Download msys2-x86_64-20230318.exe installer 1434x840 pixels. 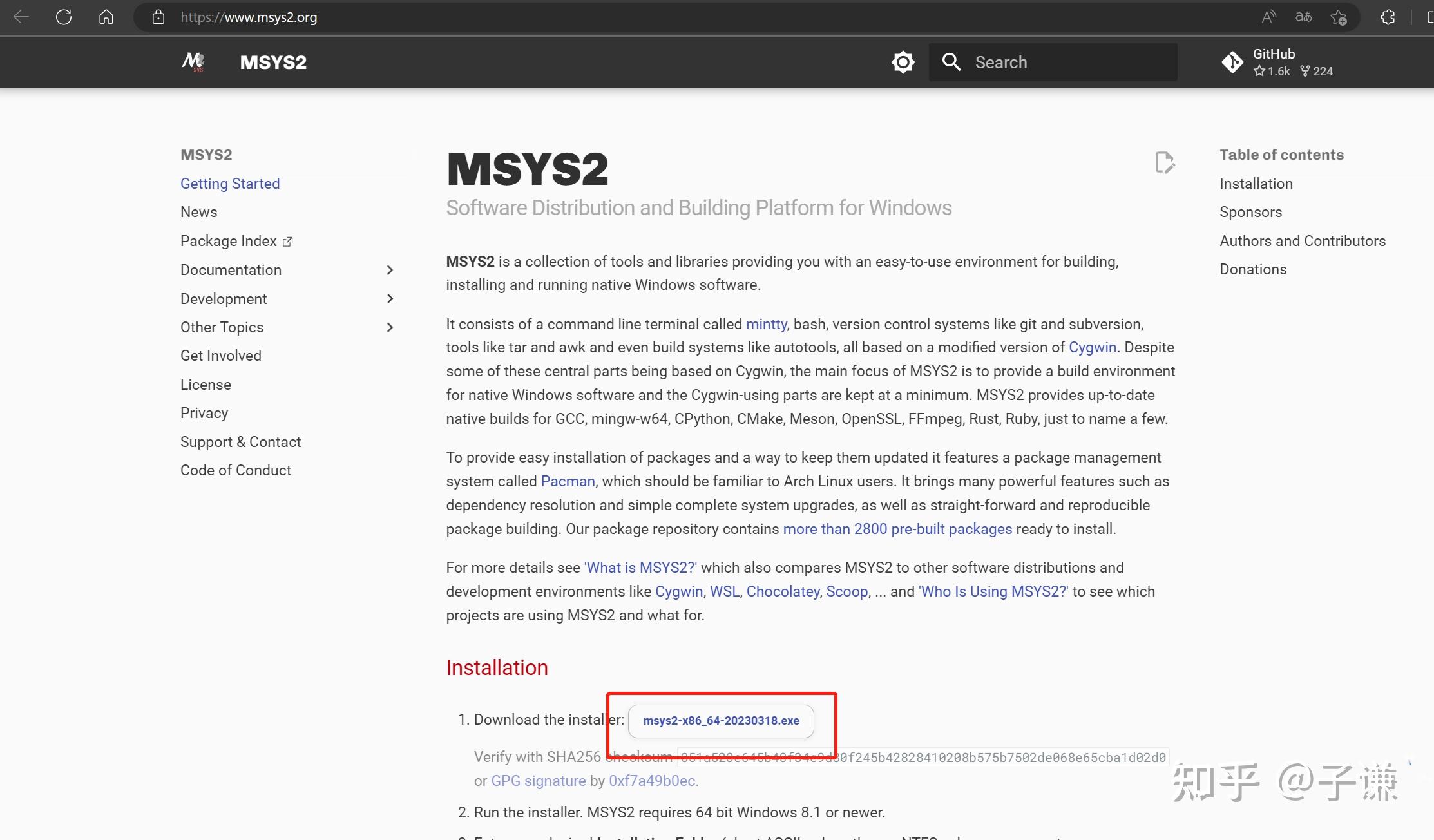coord(721,721)
